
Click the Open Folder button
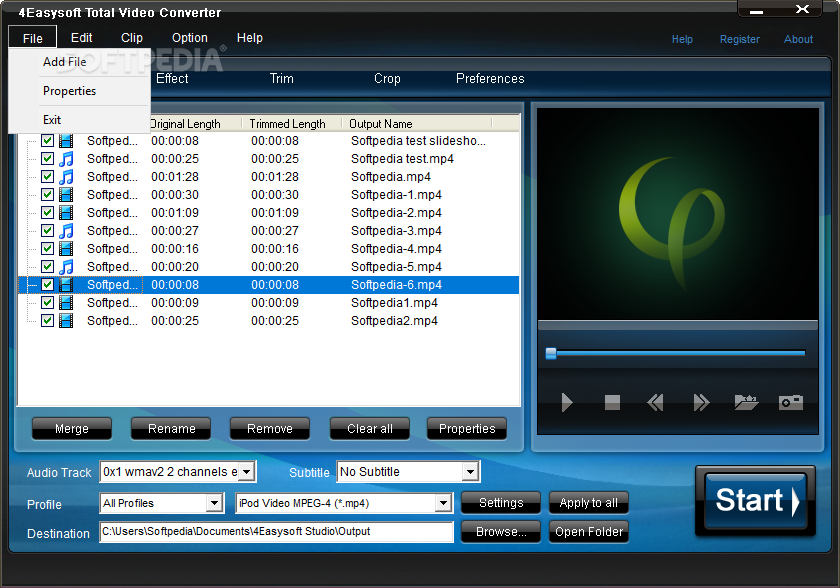[x=589, y=532]
